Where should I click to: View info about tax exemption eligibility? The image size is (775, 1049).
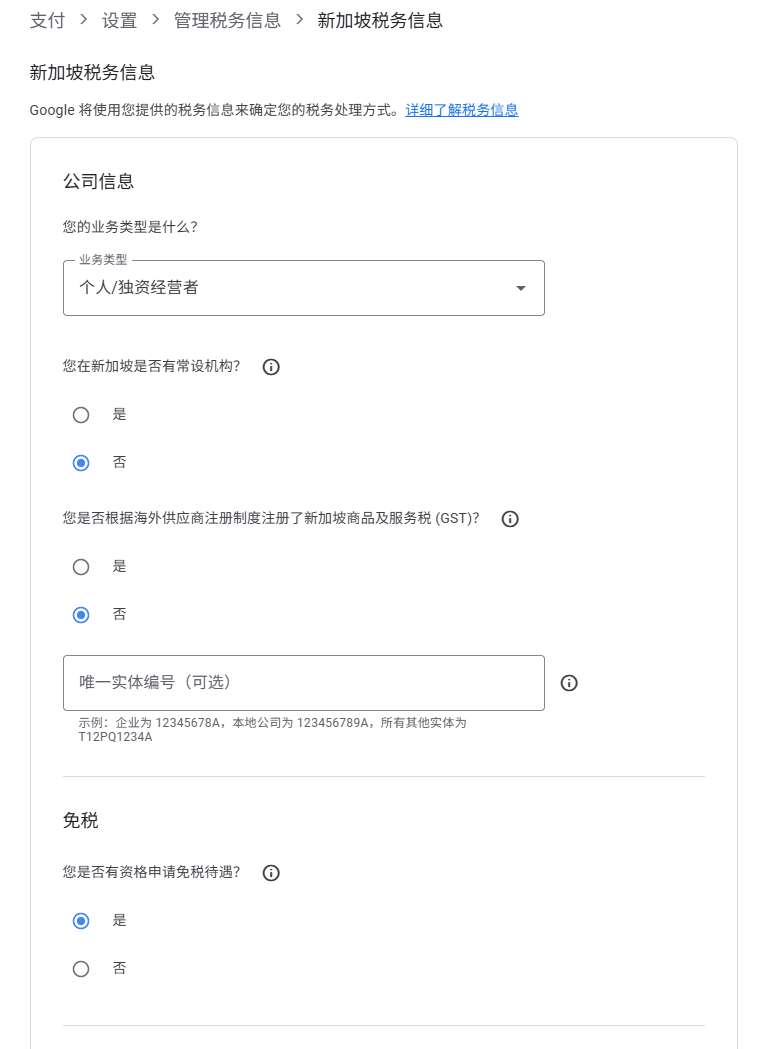click(270, 873)
